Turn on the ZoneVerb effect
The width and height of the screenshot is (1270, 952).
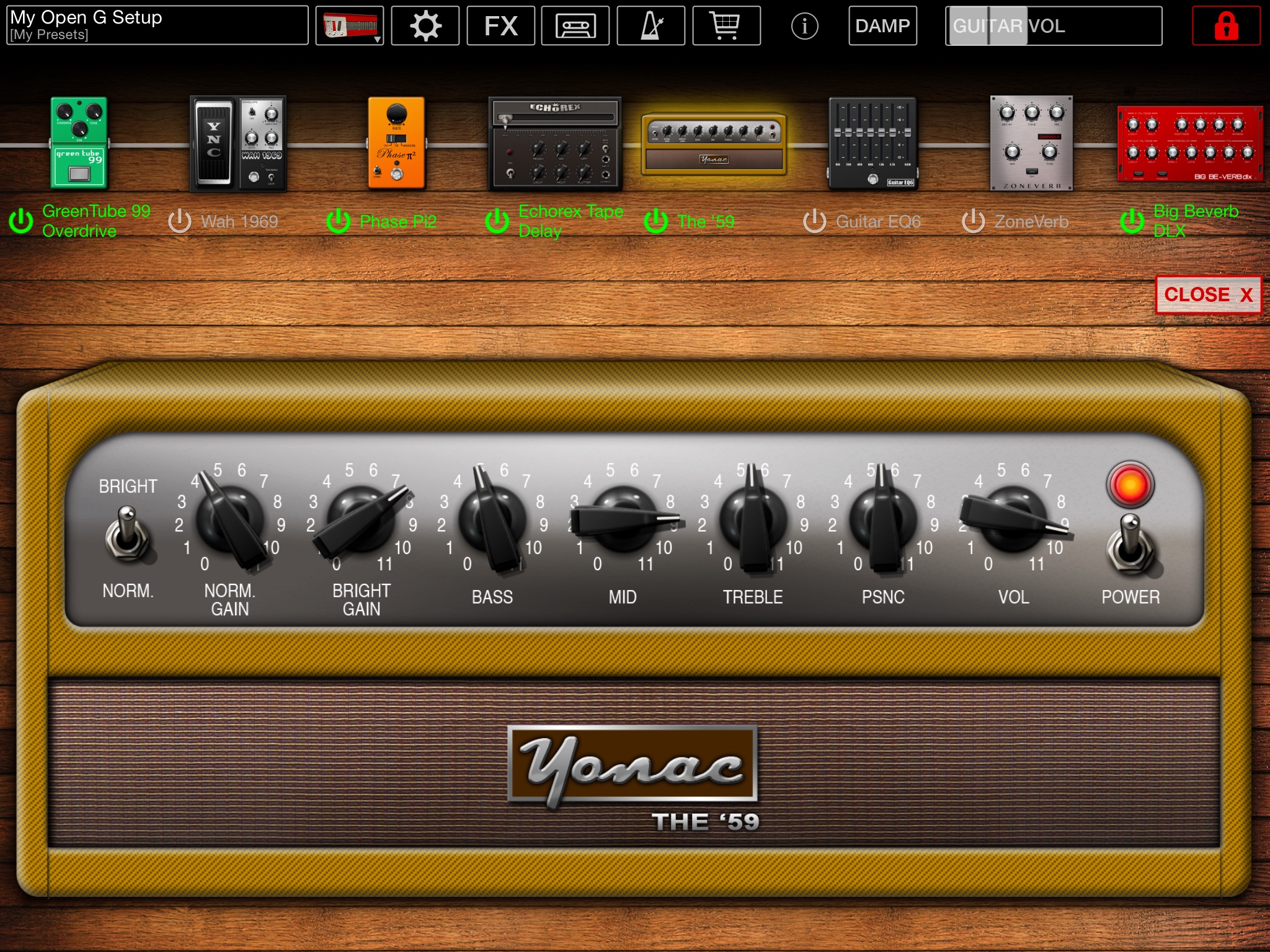pos(973,221)
